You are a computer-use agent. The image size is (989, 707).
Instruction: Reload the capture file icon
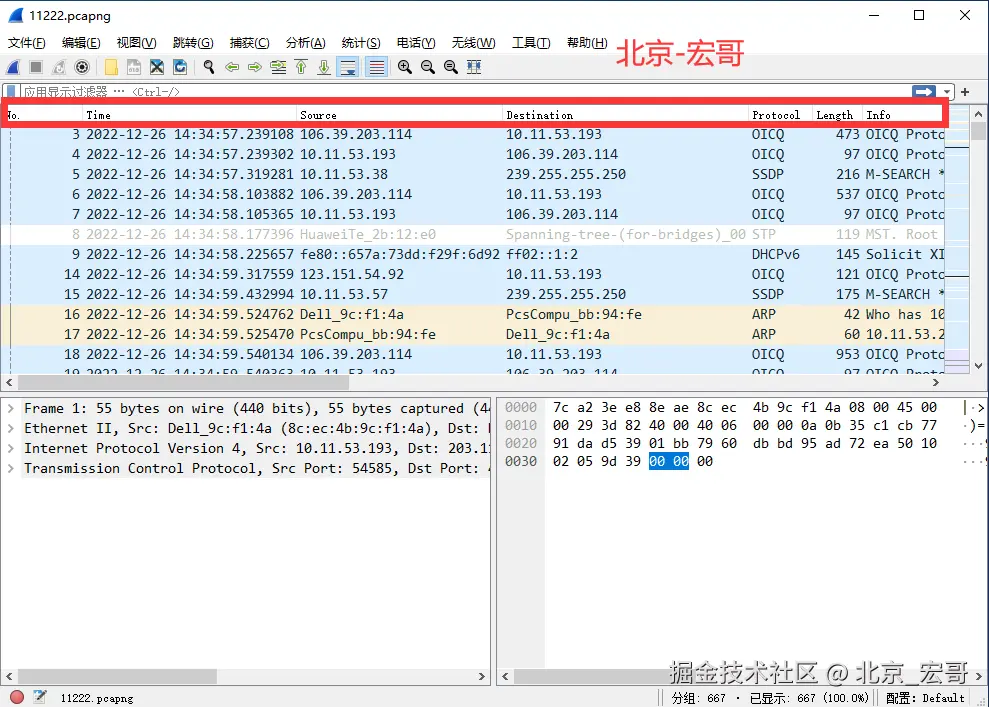point(180,67)
